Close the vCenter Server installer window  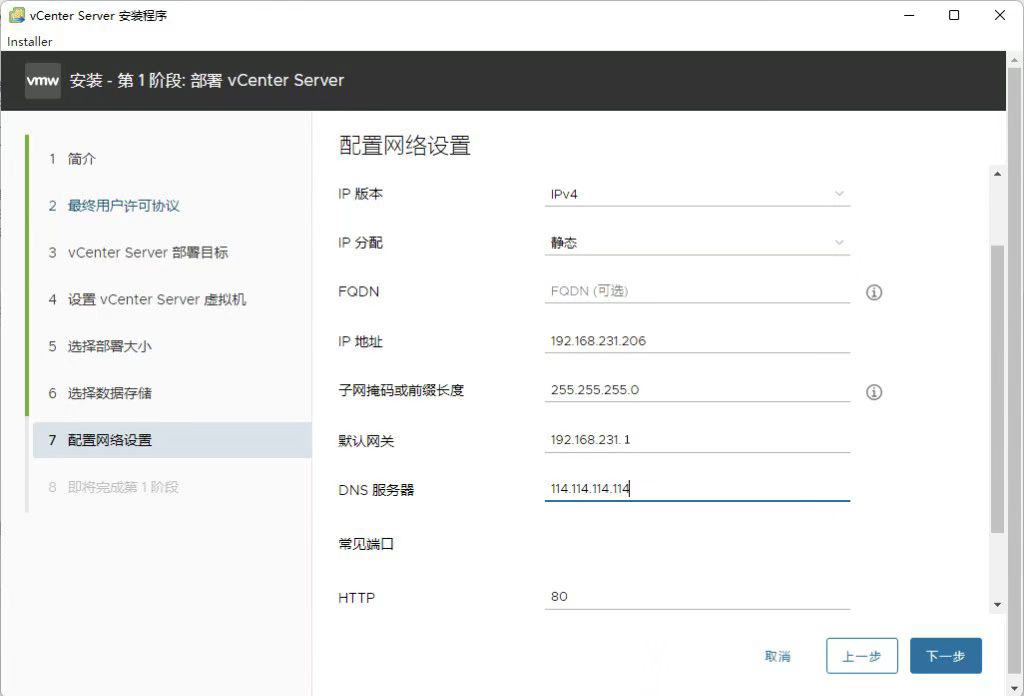1000,15
